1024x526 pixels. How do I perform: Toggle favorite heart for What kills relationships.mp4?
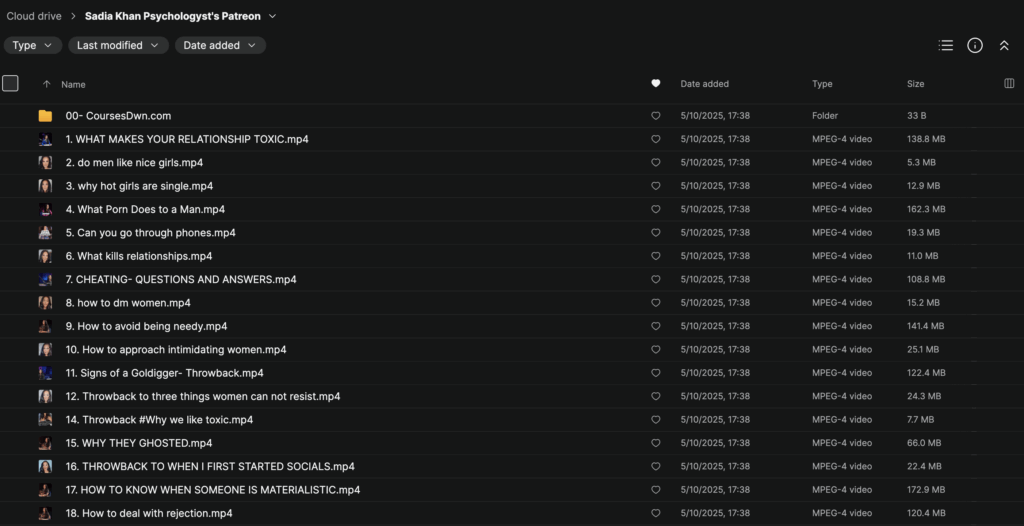pyautogui.click(x=655, y=256)
